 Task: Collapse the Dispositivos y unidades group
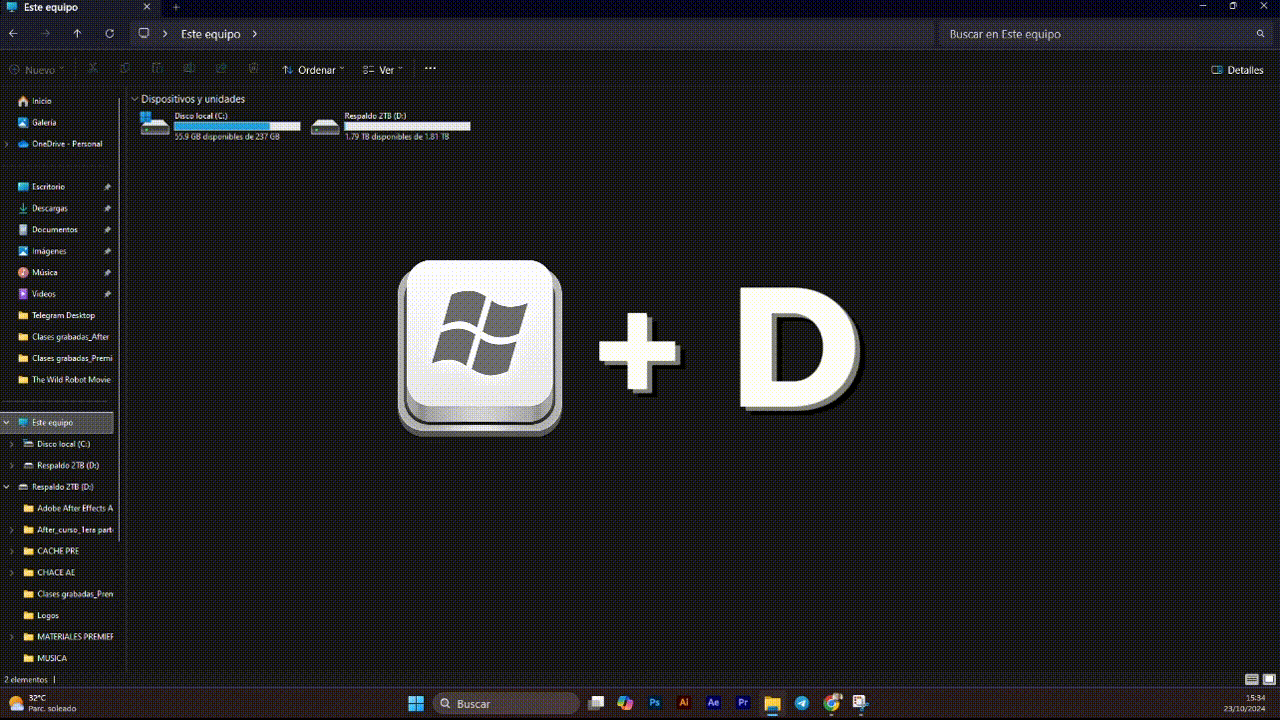134,99
